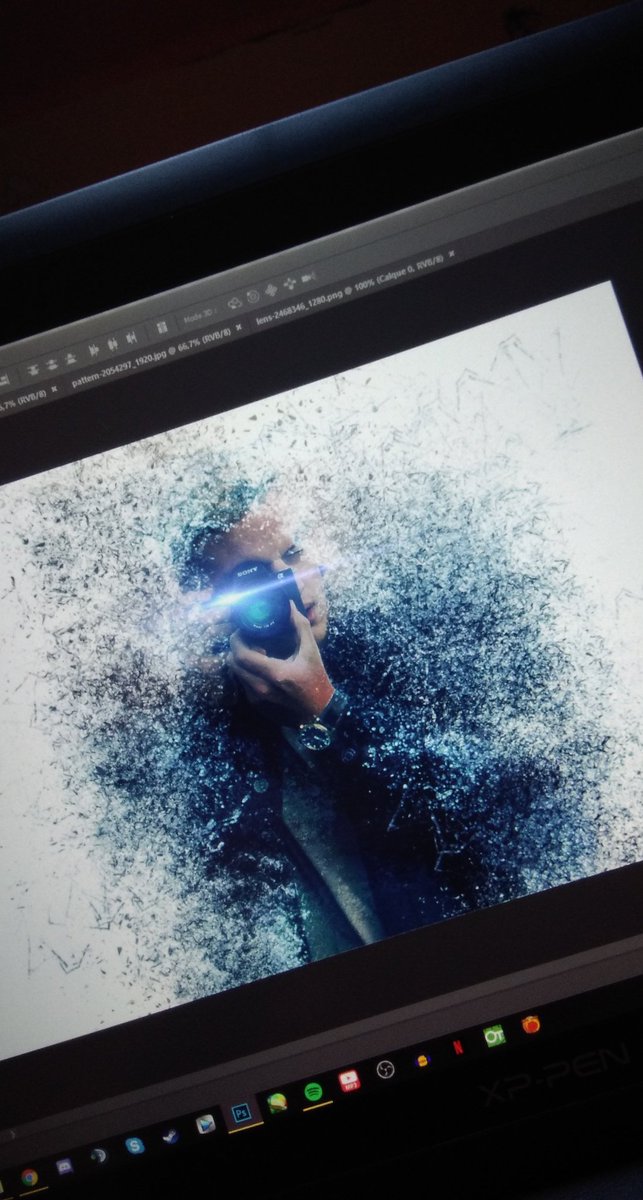Select the 3D Scale camera icon

pos(308,277)
